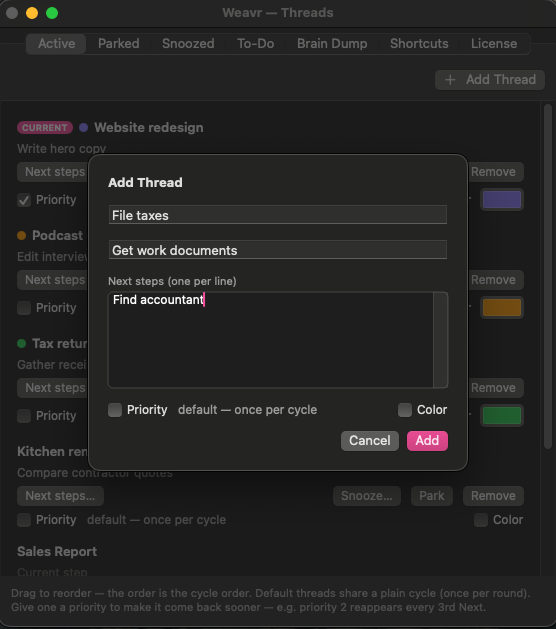The height and width of the screenshot is (629, 556).
Task: Cancel the Add Thread dialog
Action: tap(370, 441)
